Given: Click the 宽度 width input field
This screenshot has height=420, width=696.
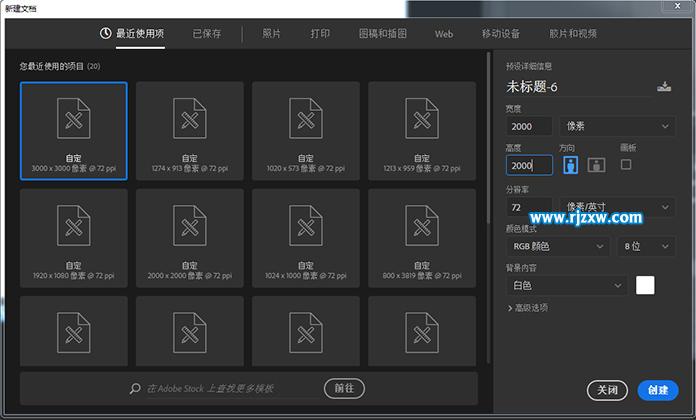Looking at the screenshot, I should [x=529, y=126].
